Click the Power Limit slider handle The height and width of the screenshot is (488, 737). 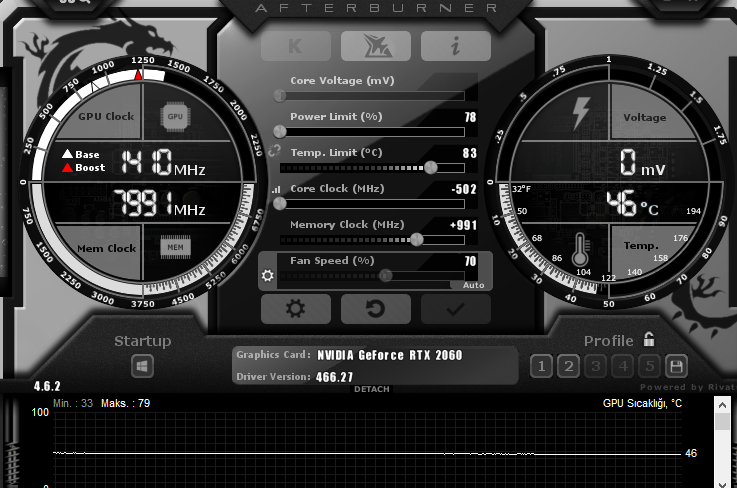(x=280, y=132)
